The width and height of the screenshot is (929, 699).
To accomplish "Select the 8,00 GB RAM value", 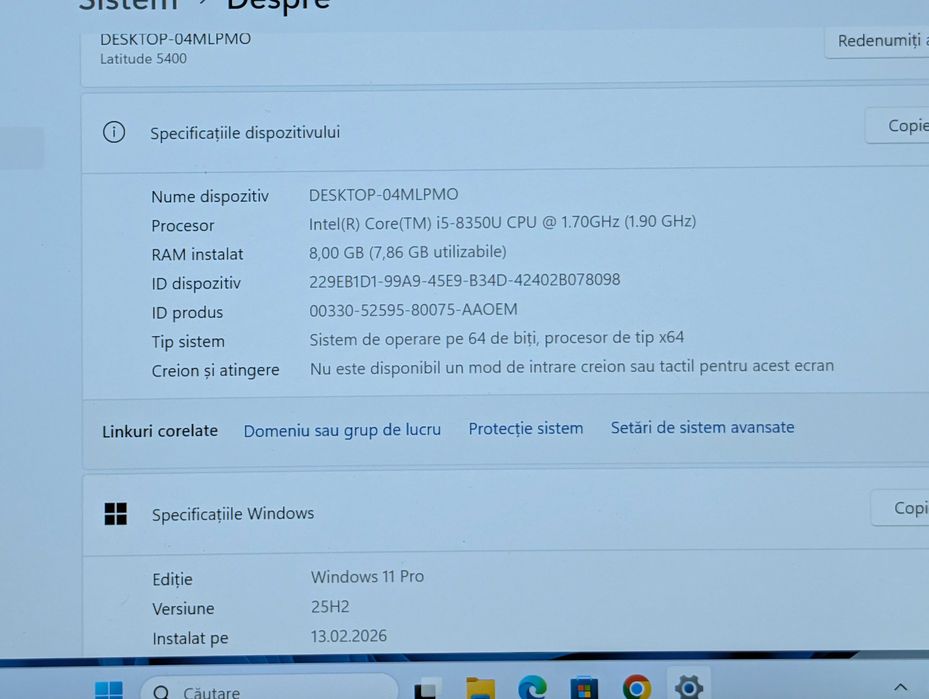I will click(408, 252).
